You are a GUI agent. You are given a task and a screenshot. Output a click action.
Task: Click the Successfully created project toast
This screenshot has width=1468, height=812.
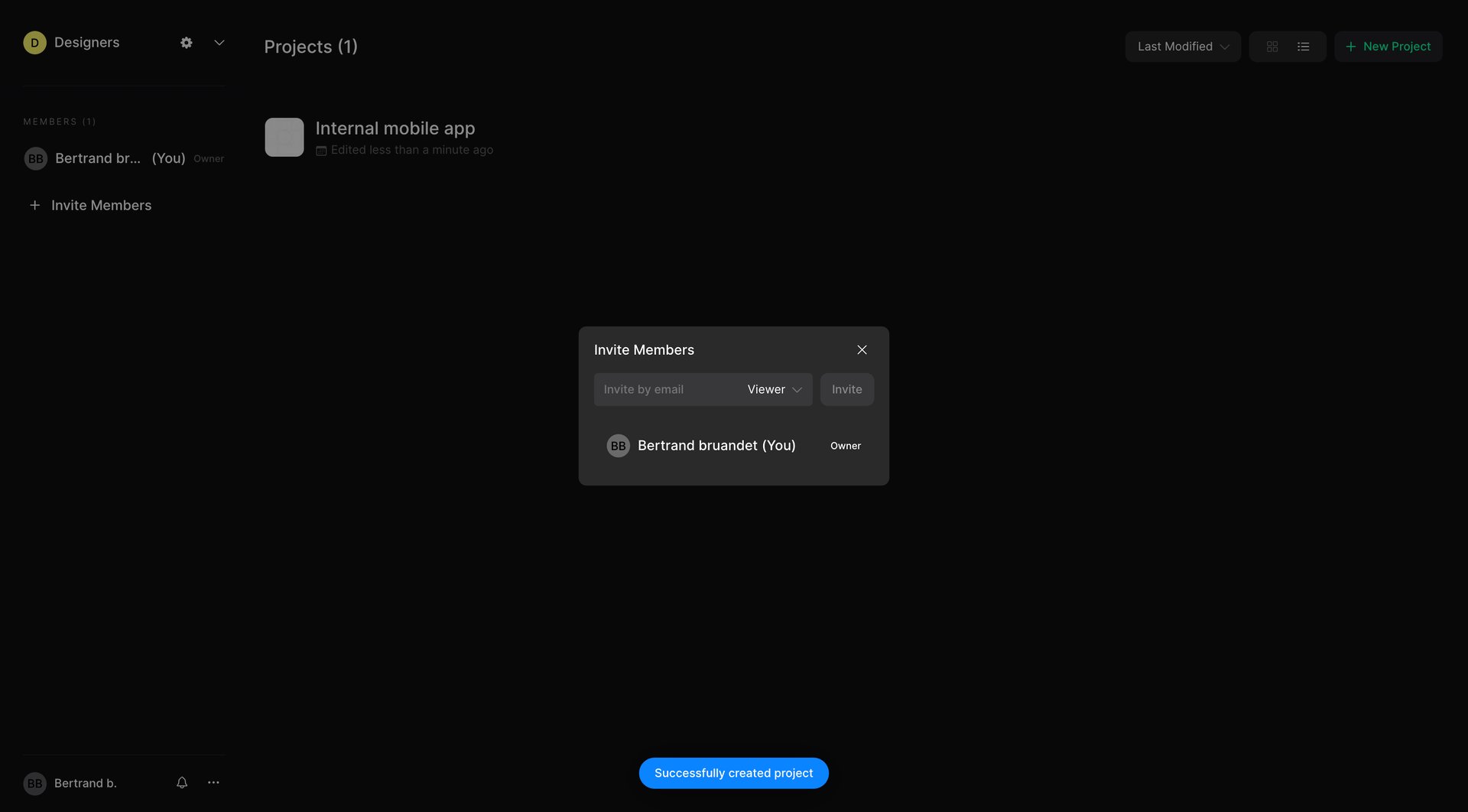coord(733,773)
